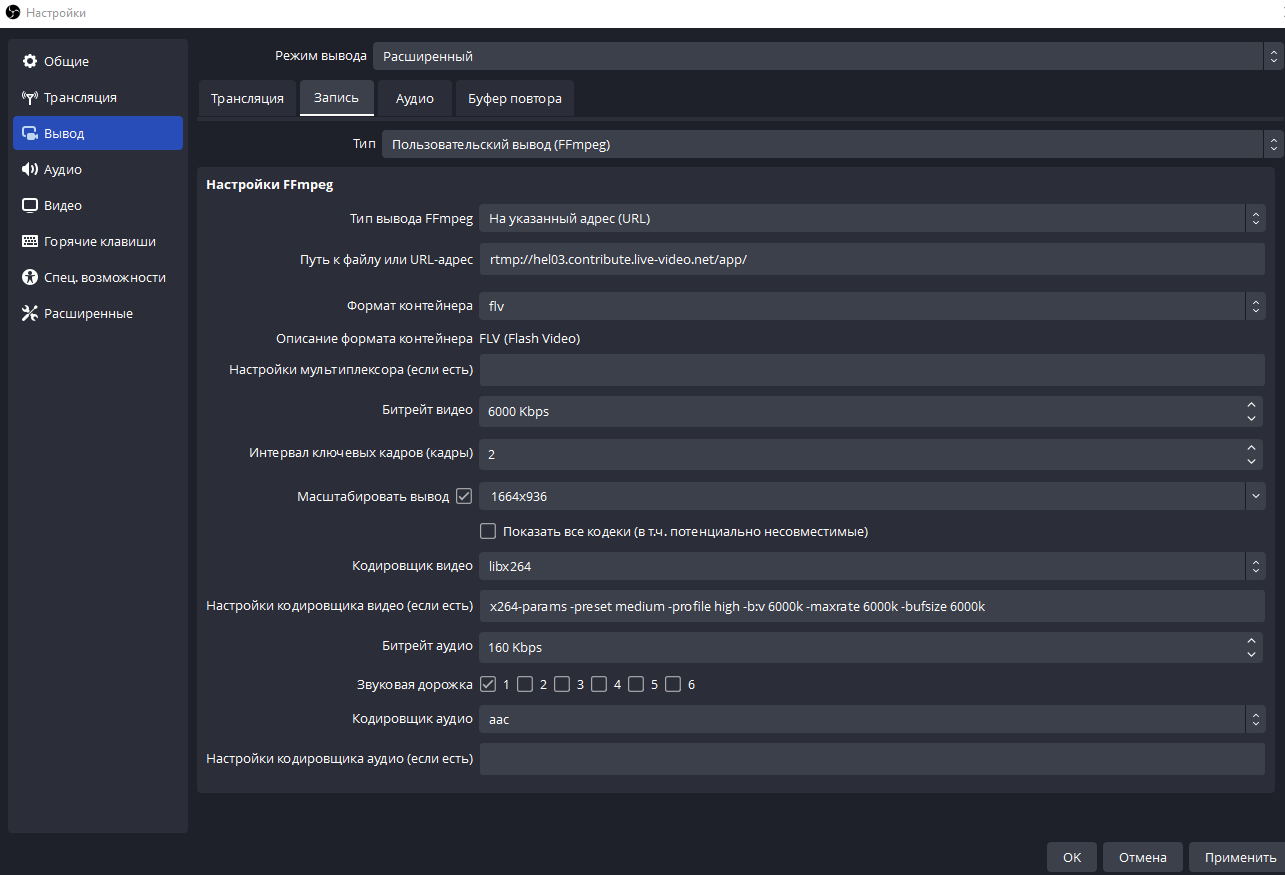Open the keyboard icon Горячие клавиши section
The height and width of the screenshot is (875, 1285).
tap(30, 242)
